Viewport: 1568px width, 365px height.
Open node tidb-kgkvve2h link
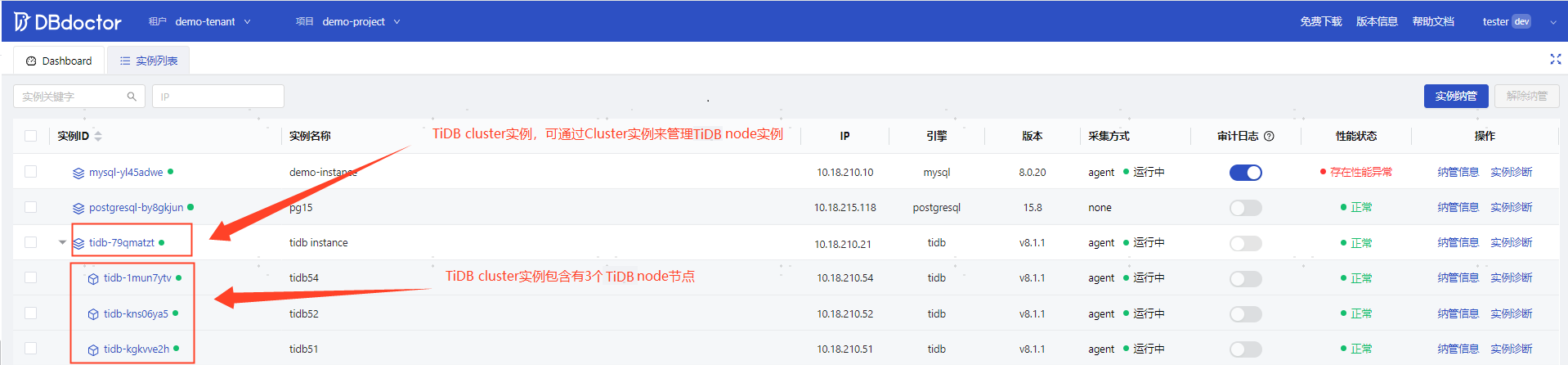coord(137,349)
